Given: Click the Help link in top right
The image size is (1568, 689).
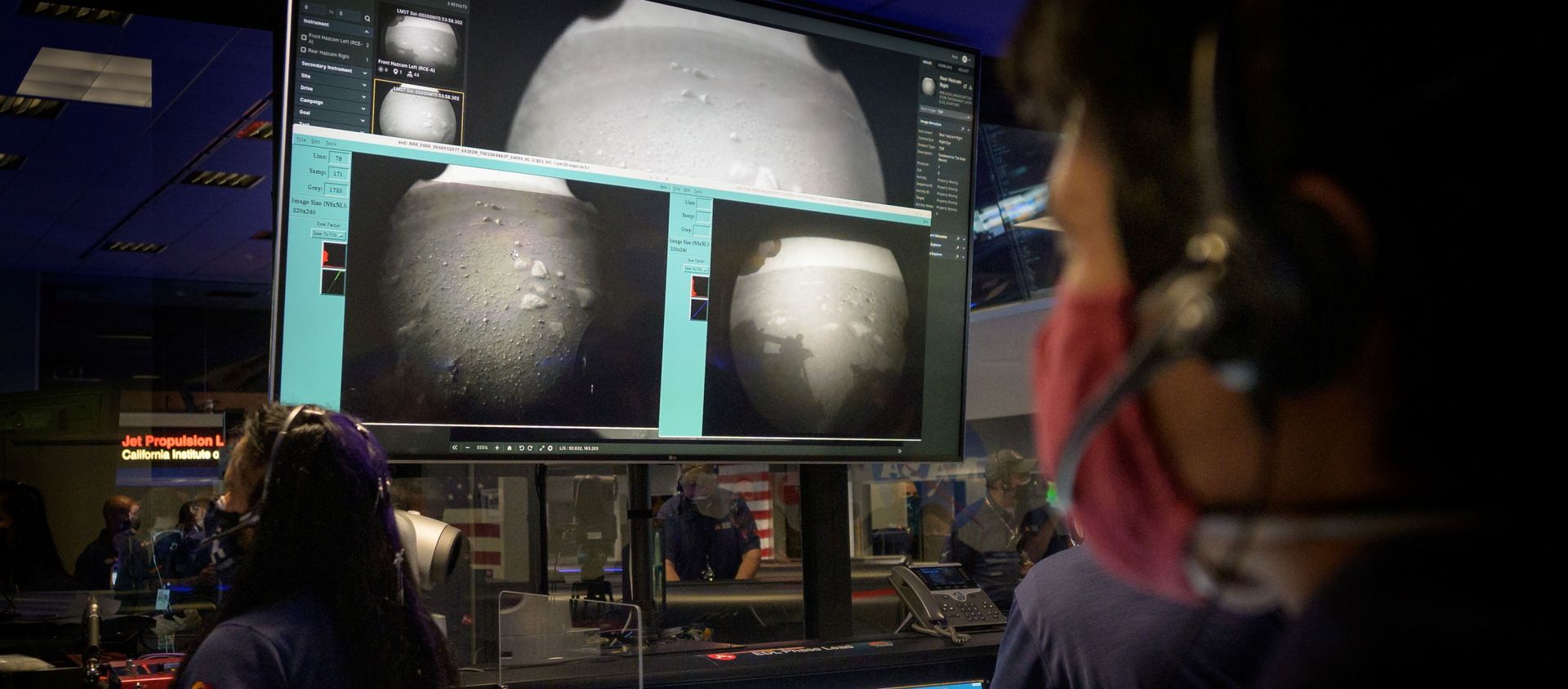Looking at the screenshot, I should pyautogui.click(x=955, y=57).
